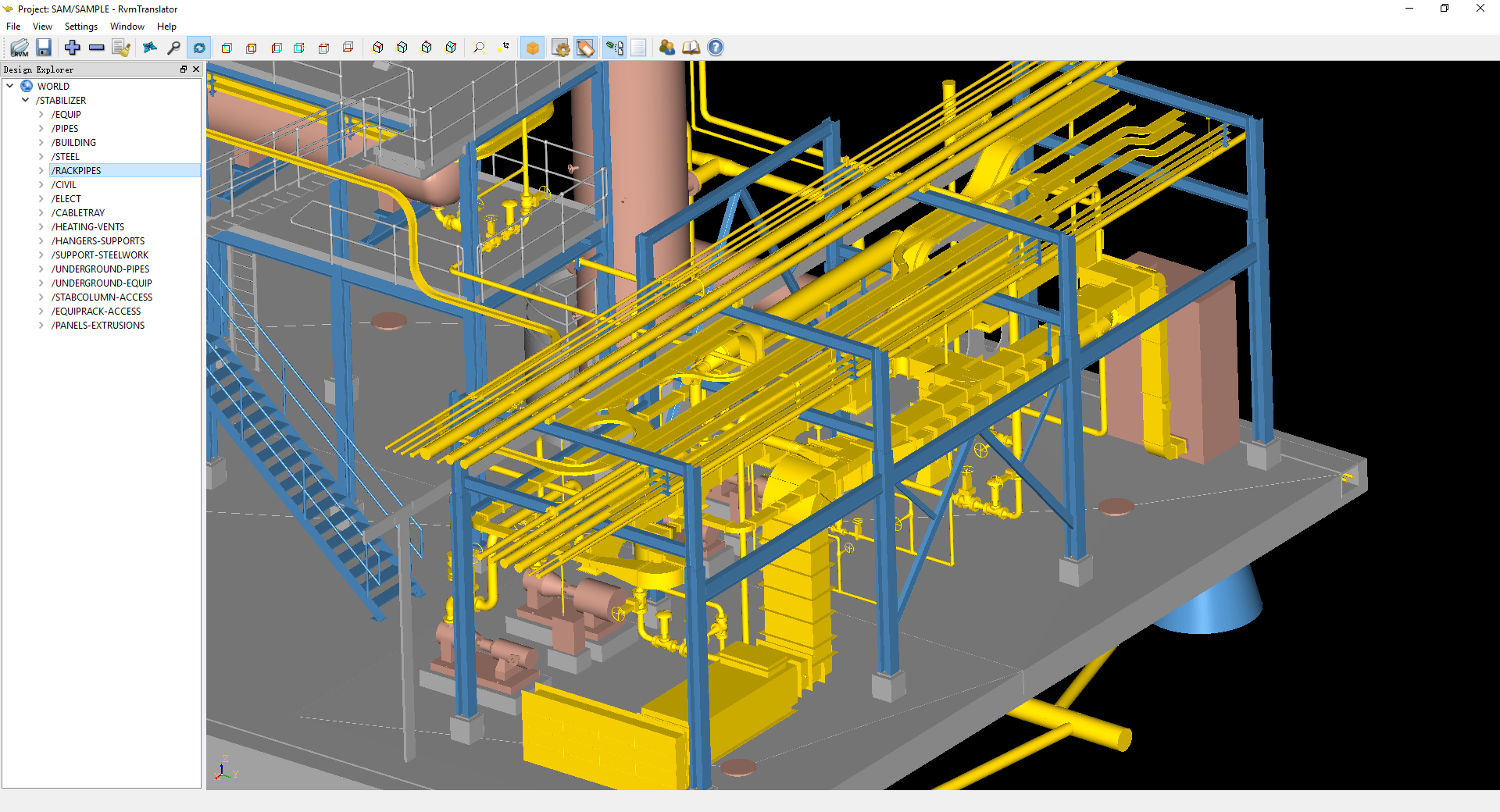Click the open book manual icon
Image resolution: width=1500 pixels, height=812 pixels.
[x=691, y=48]
